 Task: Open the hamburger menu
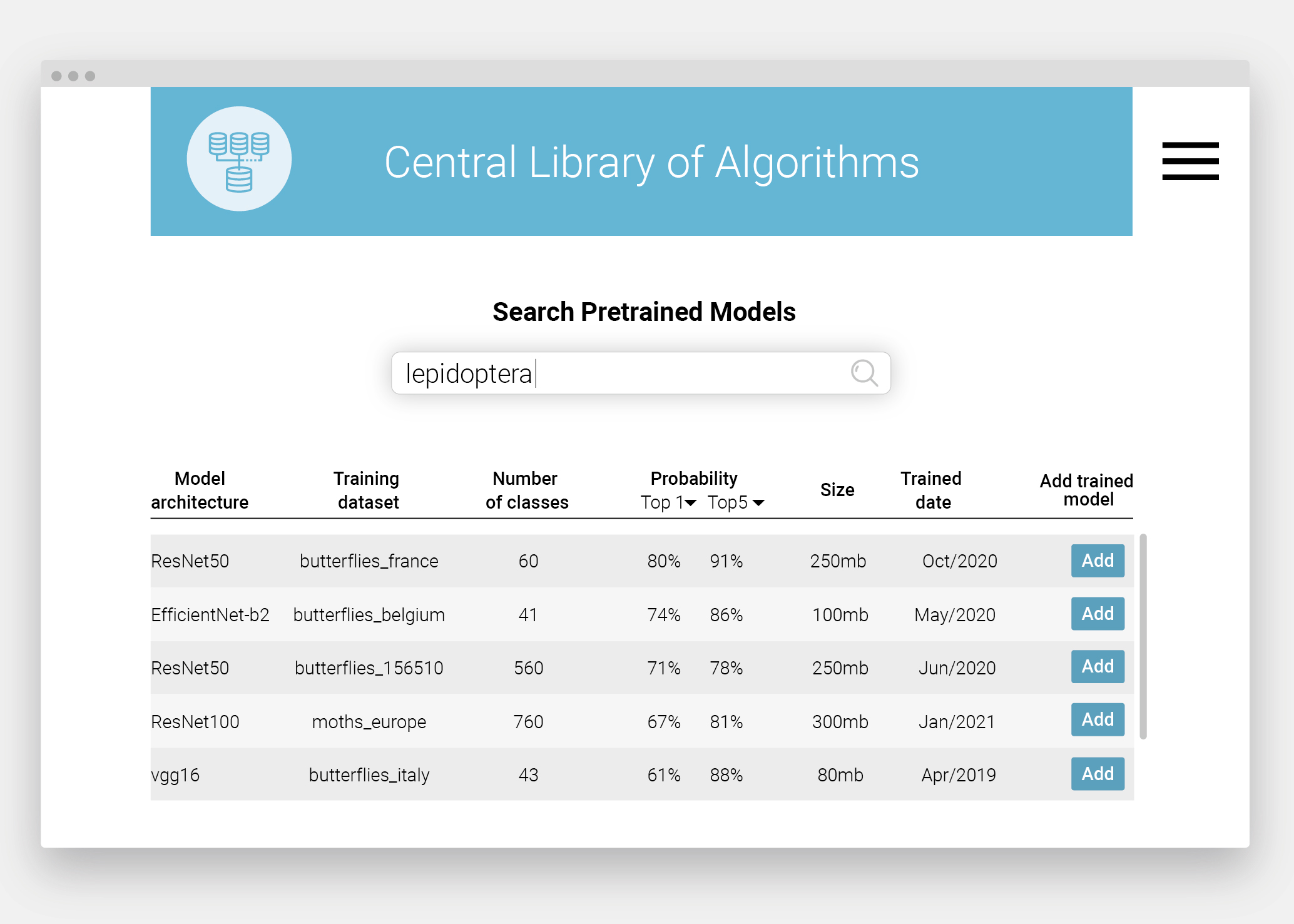click(1190, 161)
